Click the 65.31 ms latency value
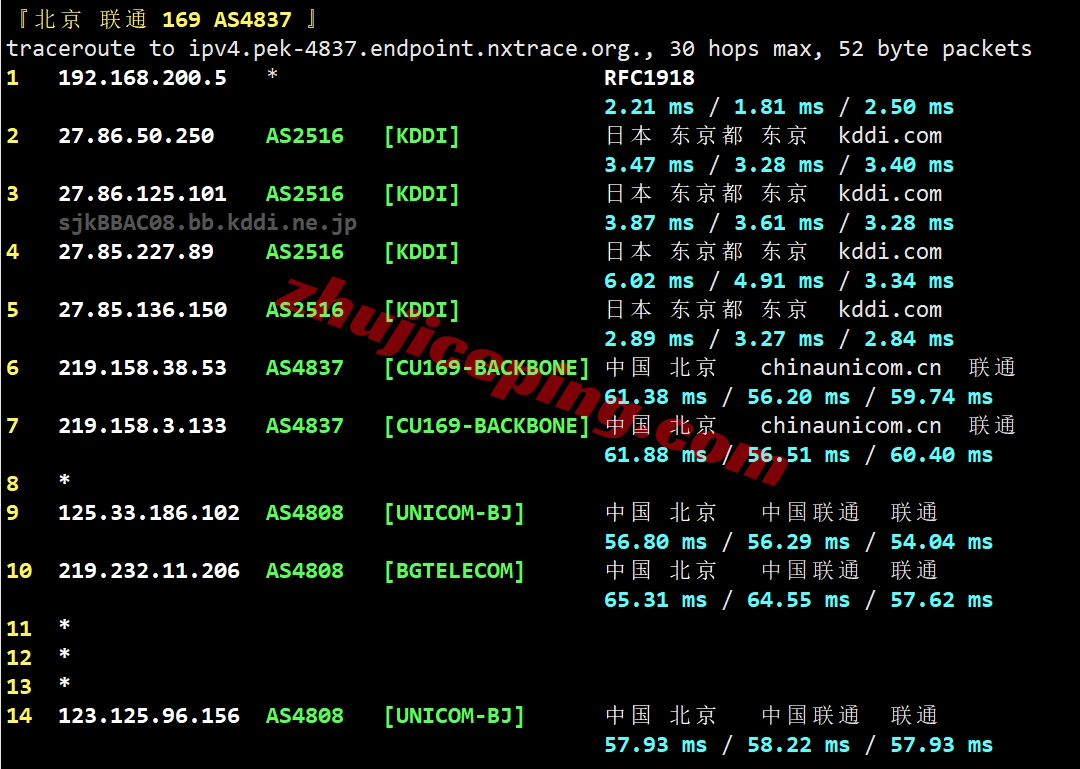The width and height of the screenshot is (1080, 769). coord(656,599)
